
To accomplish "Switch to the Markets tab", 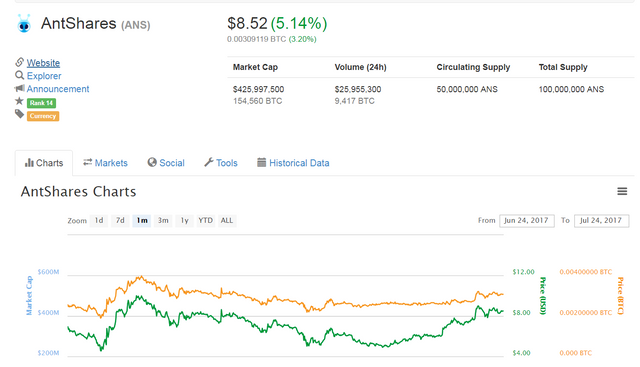I will point(105,163).
